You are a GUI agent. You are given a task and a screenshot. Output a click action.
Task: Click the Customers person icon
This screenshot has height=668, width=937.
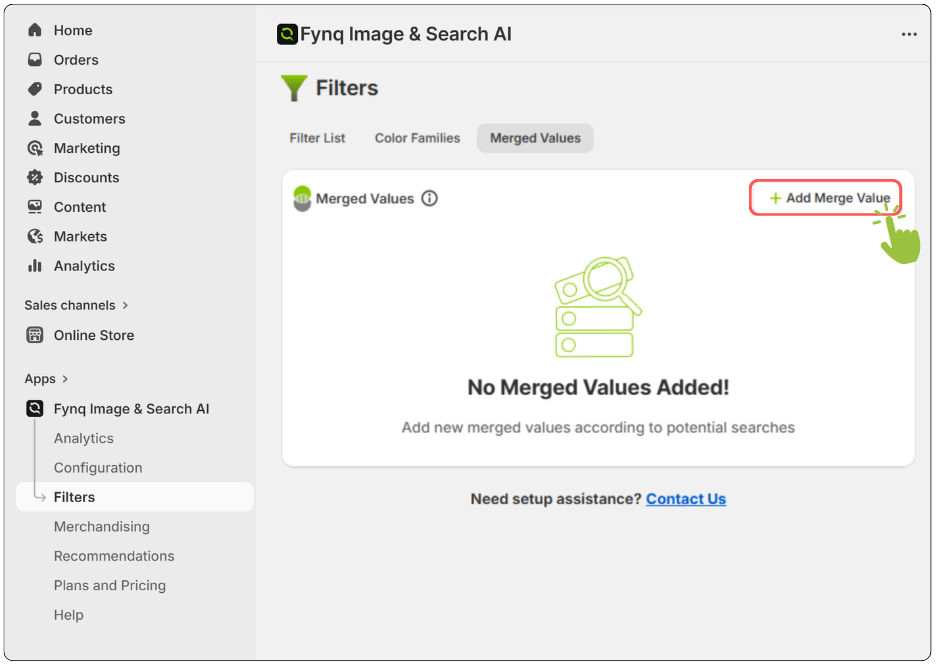(35, 118)
